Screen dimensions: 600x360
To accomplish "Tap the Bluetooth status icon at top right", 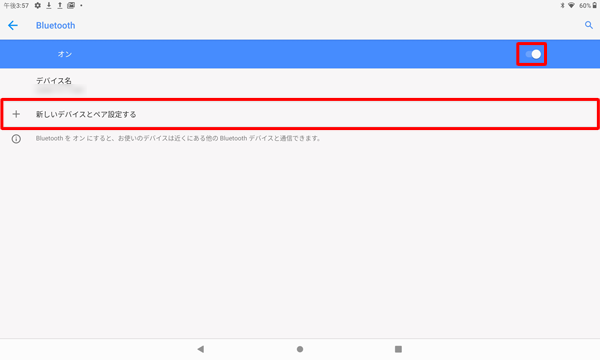I will click(562, 5).
